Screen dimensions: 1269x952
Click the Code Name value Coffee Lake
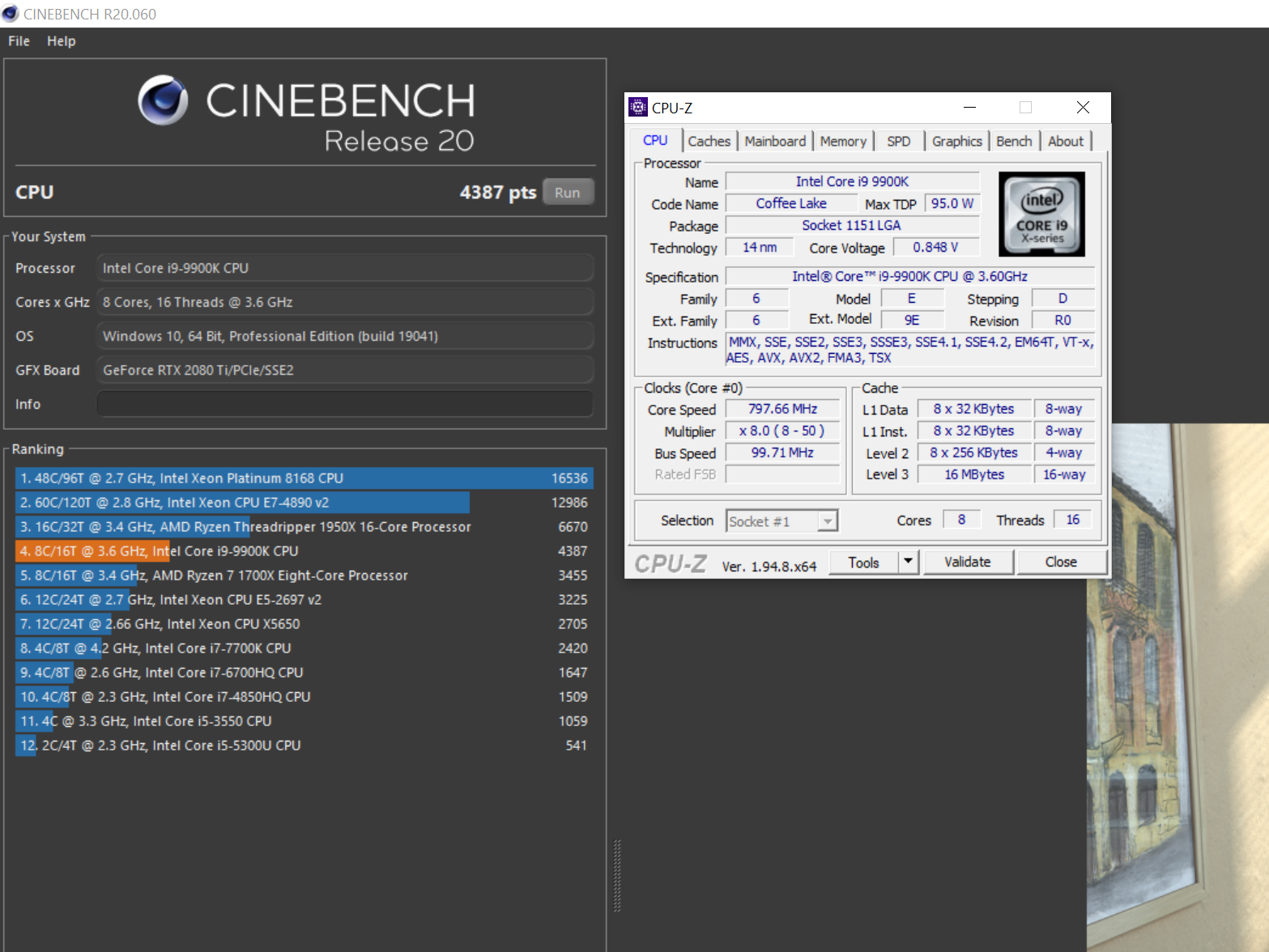791,204
